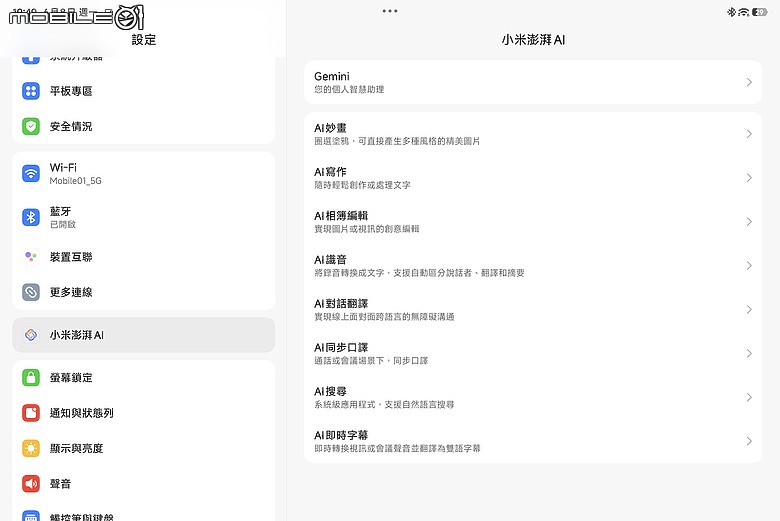Select 通知與狀態列 in settings sidebar
780x521 pixels.
tap(144, 413)
